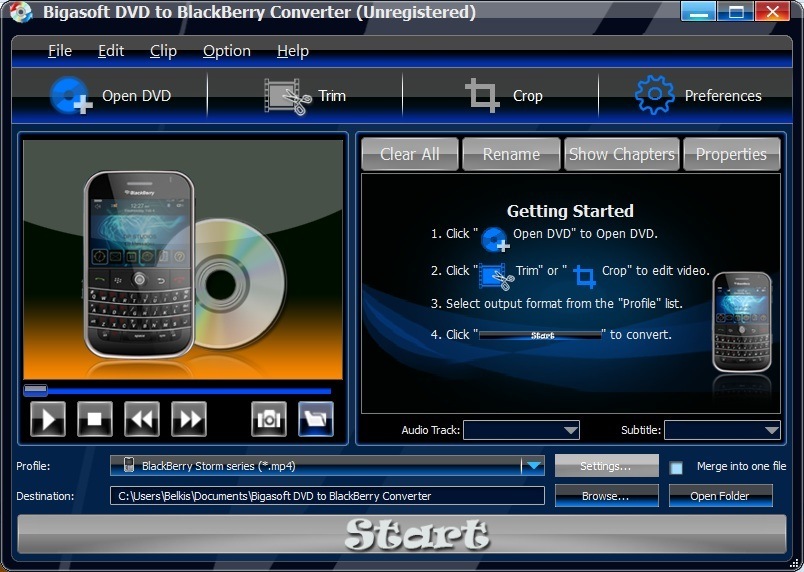Click the Properties button
Viewport: 804px width, 572px height.
(732, 154)
